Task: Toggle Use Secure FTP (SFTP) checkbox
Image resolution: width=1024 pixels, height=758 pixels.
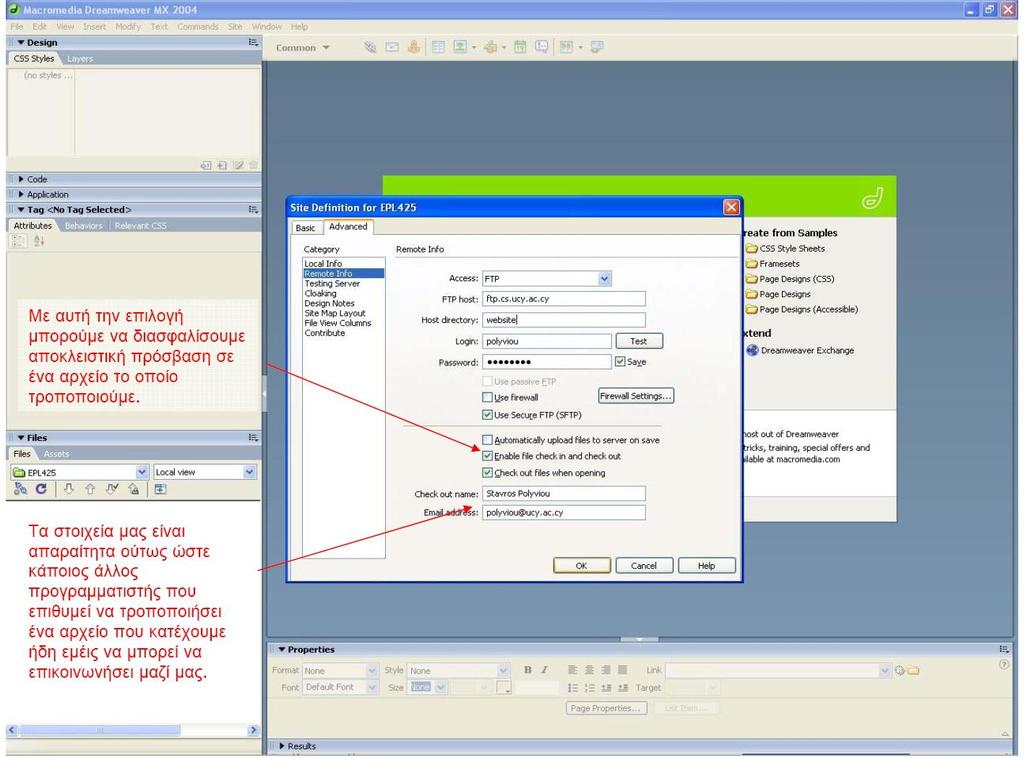Action: click(487, 415)
